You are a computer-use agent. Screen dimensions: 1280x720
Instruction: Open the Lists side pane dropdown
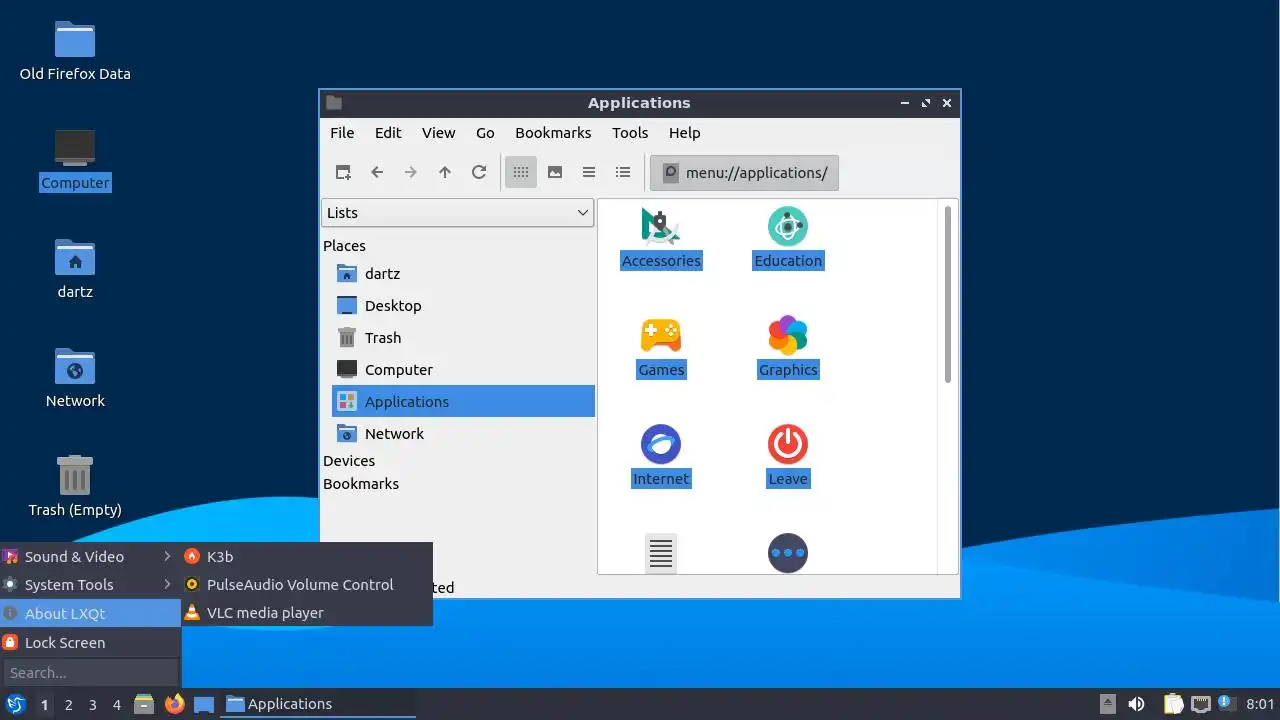(458, 212)
